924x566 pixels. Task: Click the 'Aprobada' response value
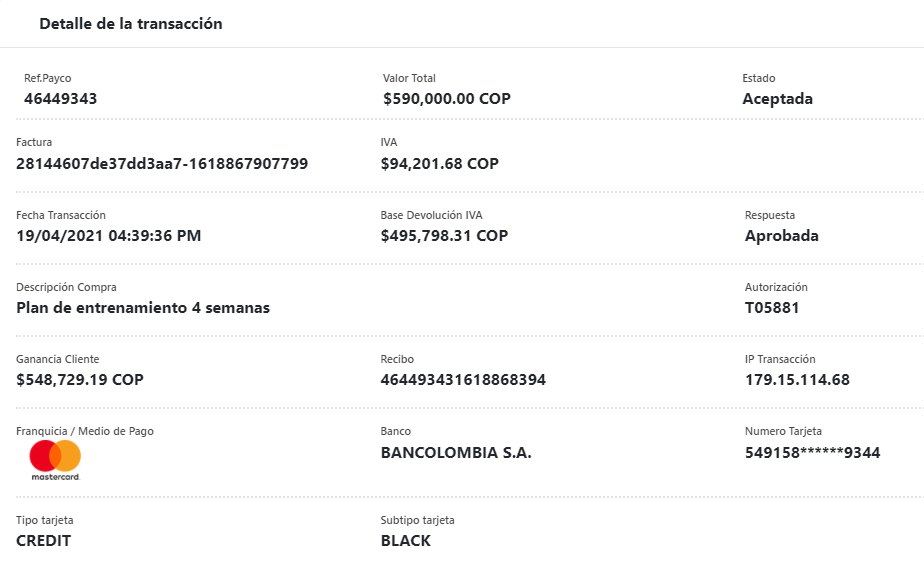click(x=781, y=236)
